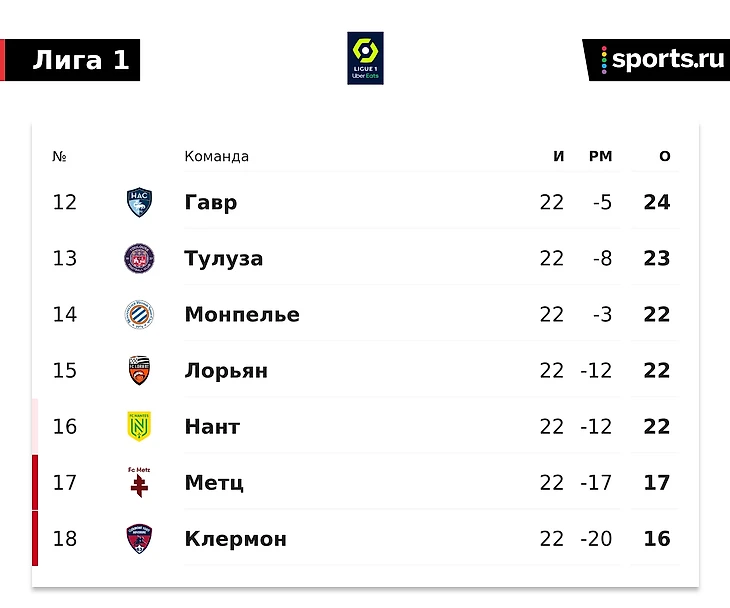Click the Le Havre HAC club crest
This screenshot has width=730, height=608.
point(139,202)
